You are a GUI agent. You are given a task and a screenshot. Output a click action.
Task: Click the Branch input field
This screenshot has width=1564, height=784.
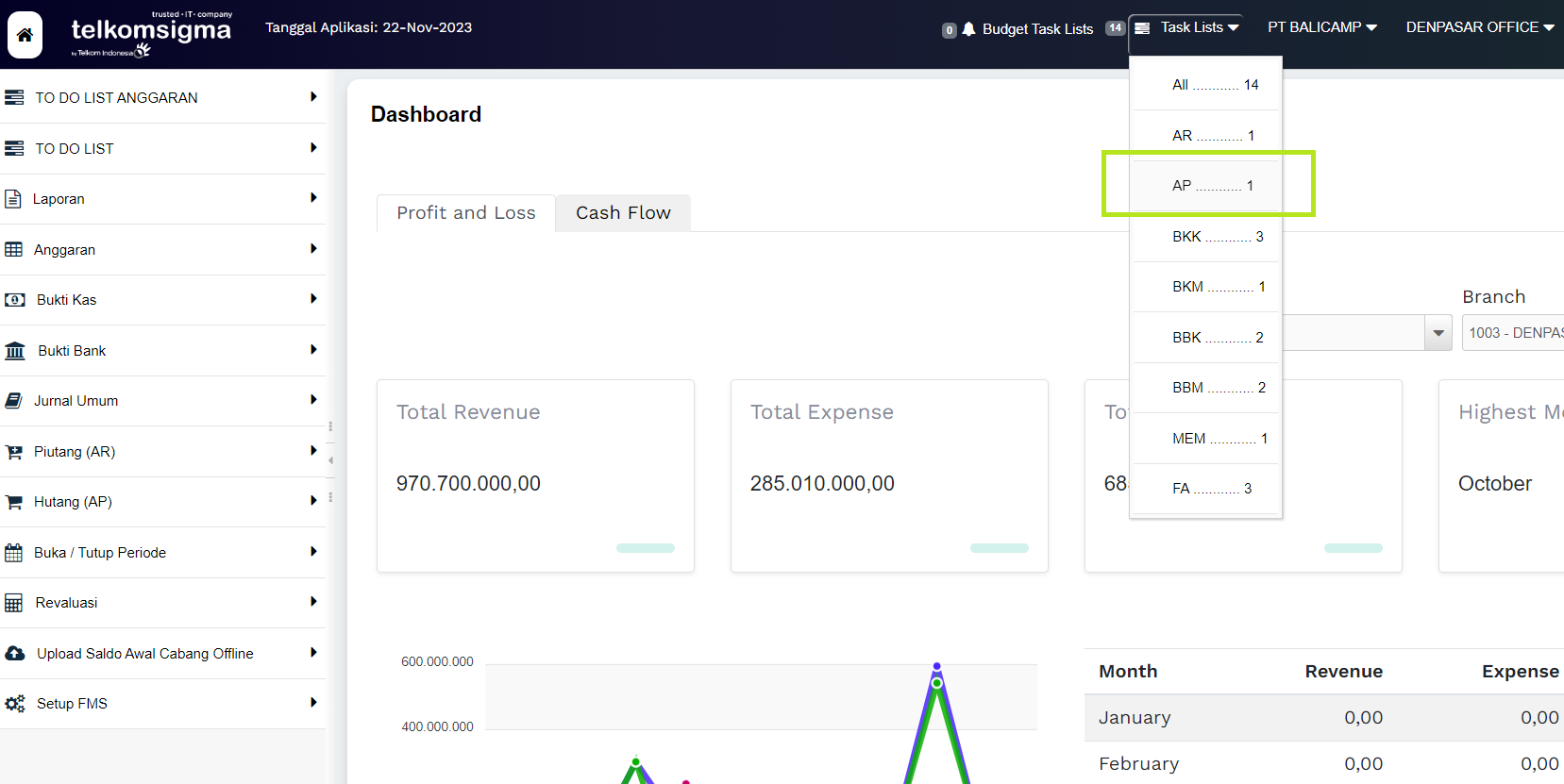(x=1512, y=333)
